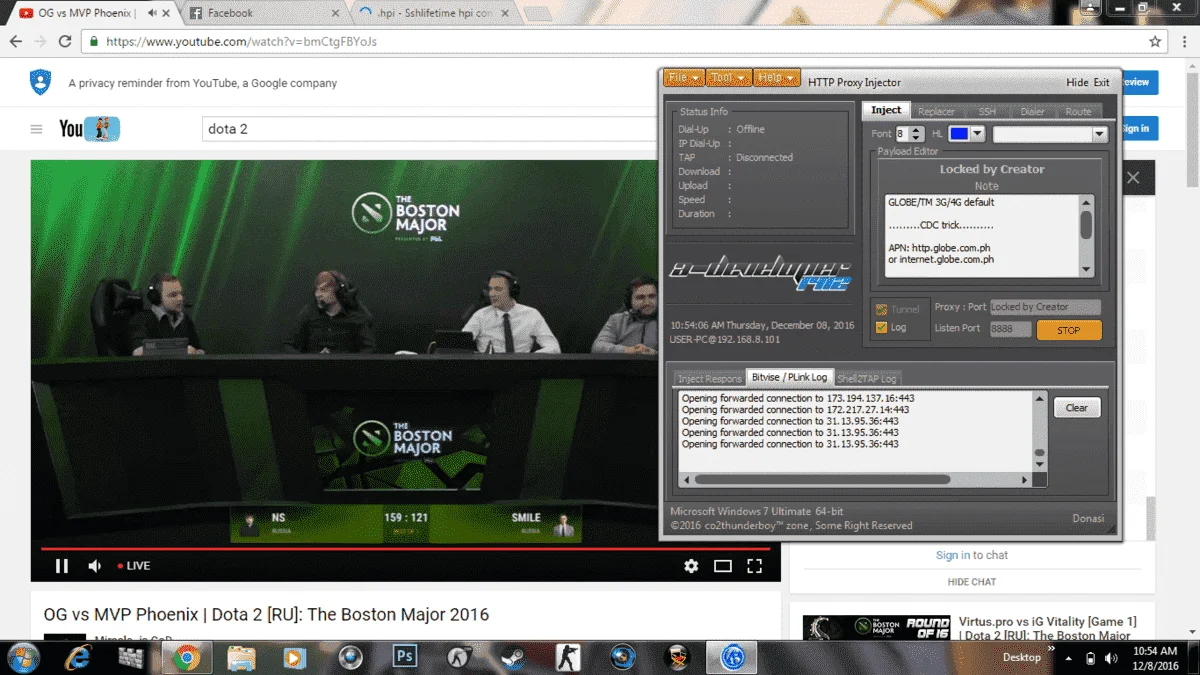
Task: Click the log vertical scrollbar thumb
Action: [x=1039, y=454]
